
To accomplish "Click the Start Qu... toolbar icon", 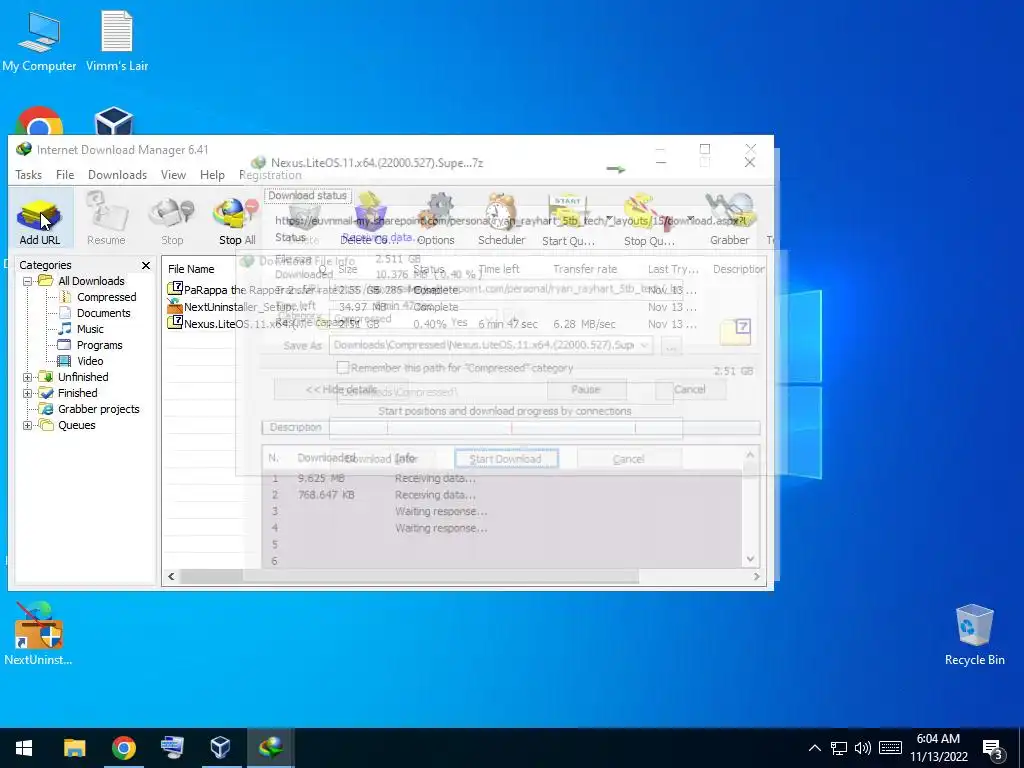I will (x=567, y=219).
